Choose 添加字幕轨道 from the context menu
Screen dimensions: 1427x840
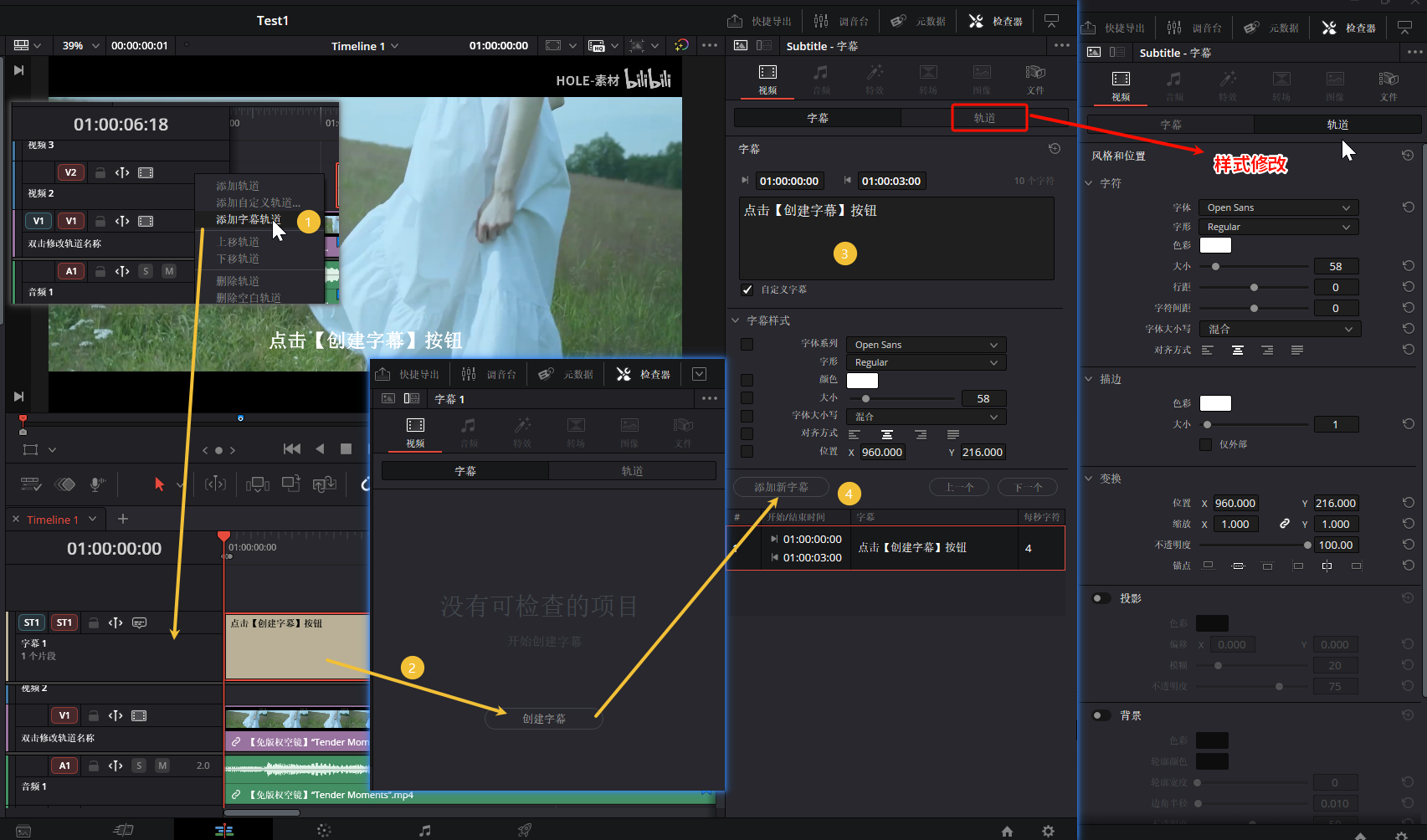tap(249, 219)
